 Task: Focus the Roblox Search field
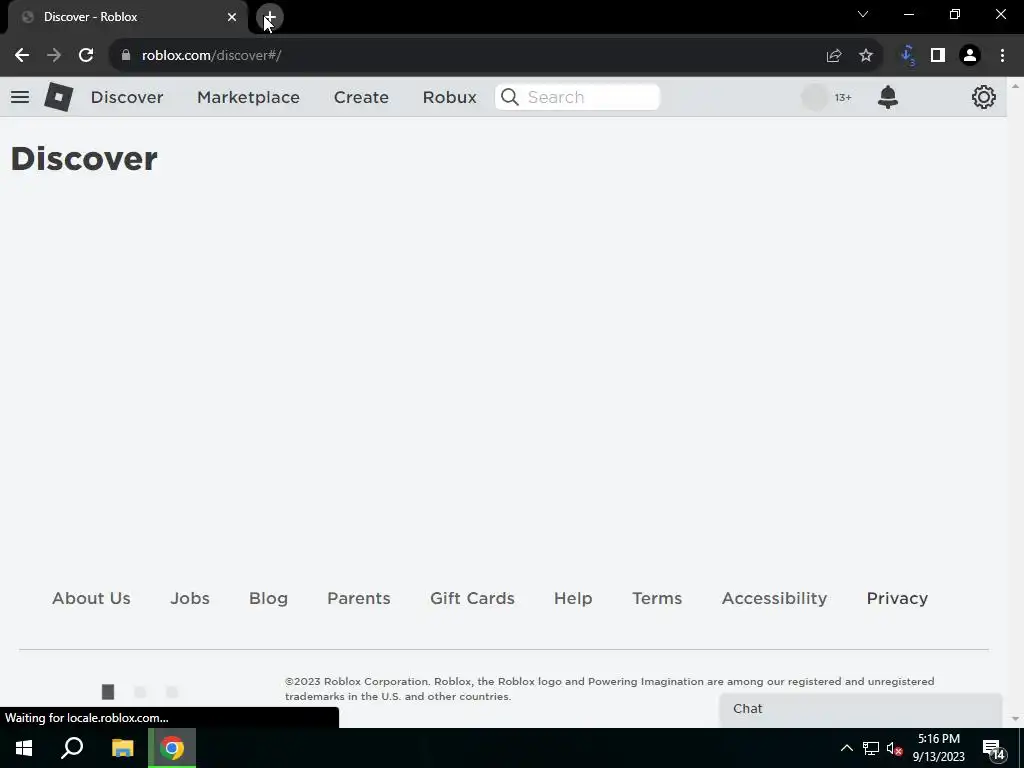pyautogui.click(x=577, y=97)
